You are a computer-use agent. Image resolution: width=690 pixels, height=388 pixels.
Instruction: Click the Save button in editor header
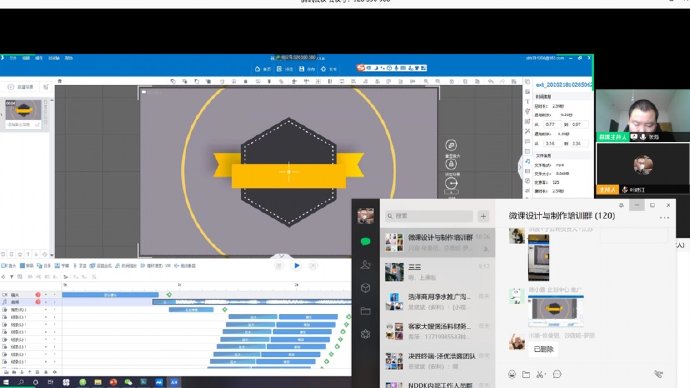(x=307, y=69)
